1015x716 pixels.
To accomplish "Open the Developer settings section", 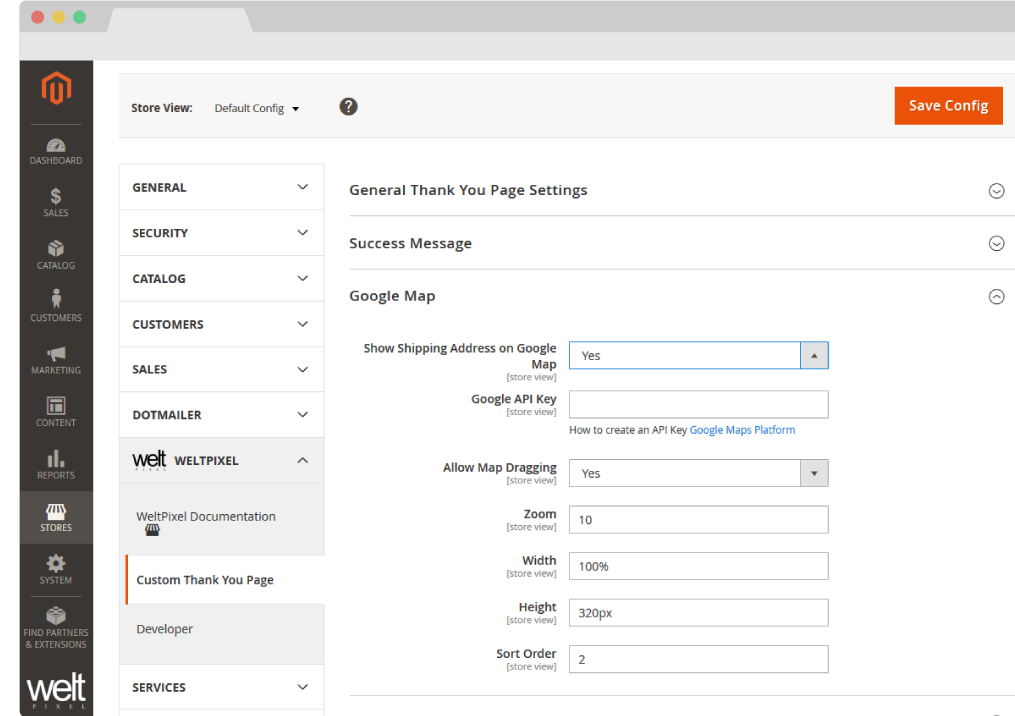I will pos(164,629).
